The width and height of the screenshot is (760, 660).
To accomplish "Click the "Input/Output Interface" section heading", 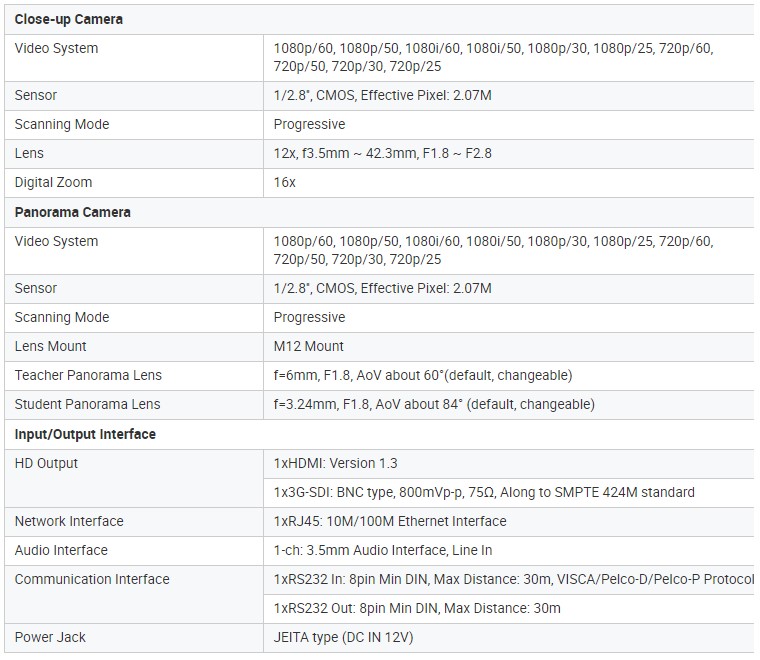I will (x=85, y=434).
